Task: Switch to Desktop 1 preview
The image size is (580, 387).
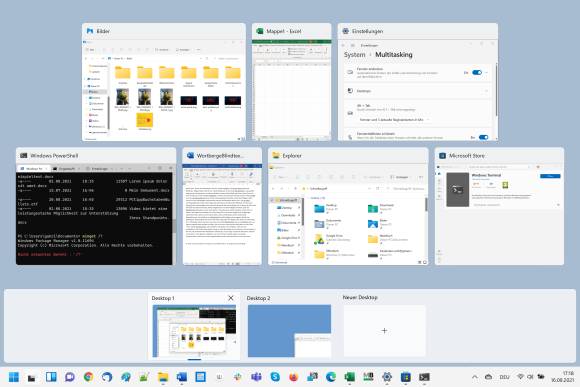Action: click(x=194, y=331)
